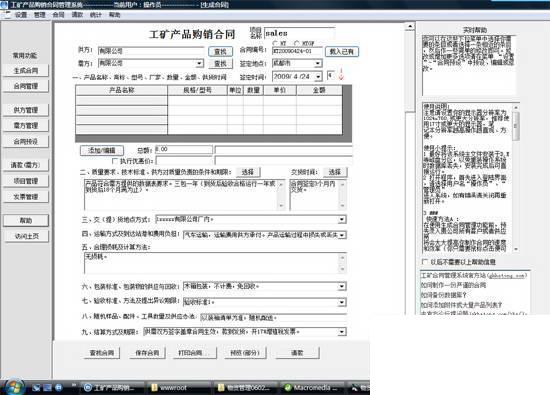Click 选择 button beside 交货时间
The image size is (550, 395).
[x=335, y=172]
